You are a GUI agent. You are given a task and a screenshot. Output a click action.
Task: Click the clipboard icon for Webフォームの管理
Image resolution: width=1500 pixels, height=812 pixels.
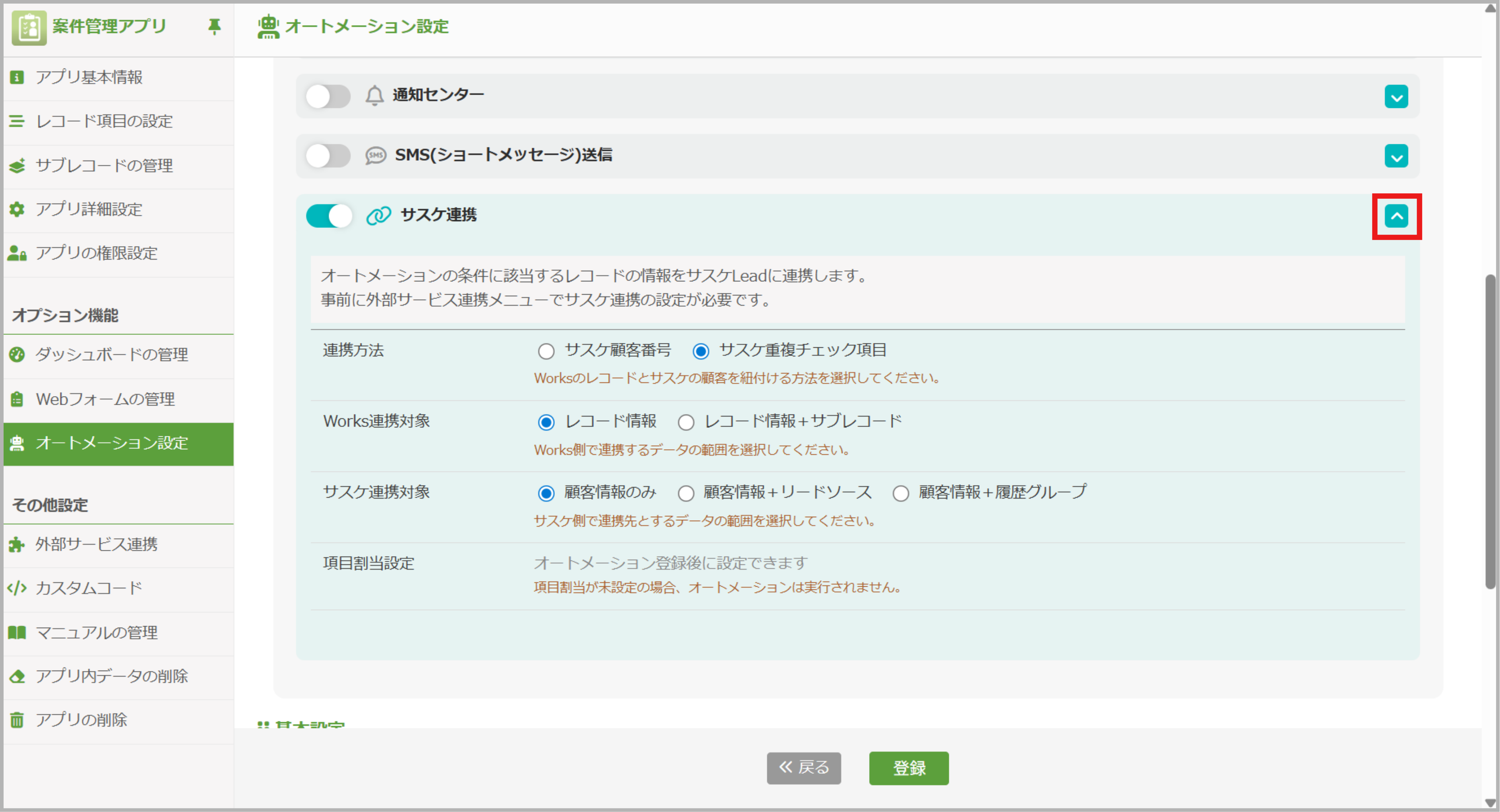coord(17,399)
